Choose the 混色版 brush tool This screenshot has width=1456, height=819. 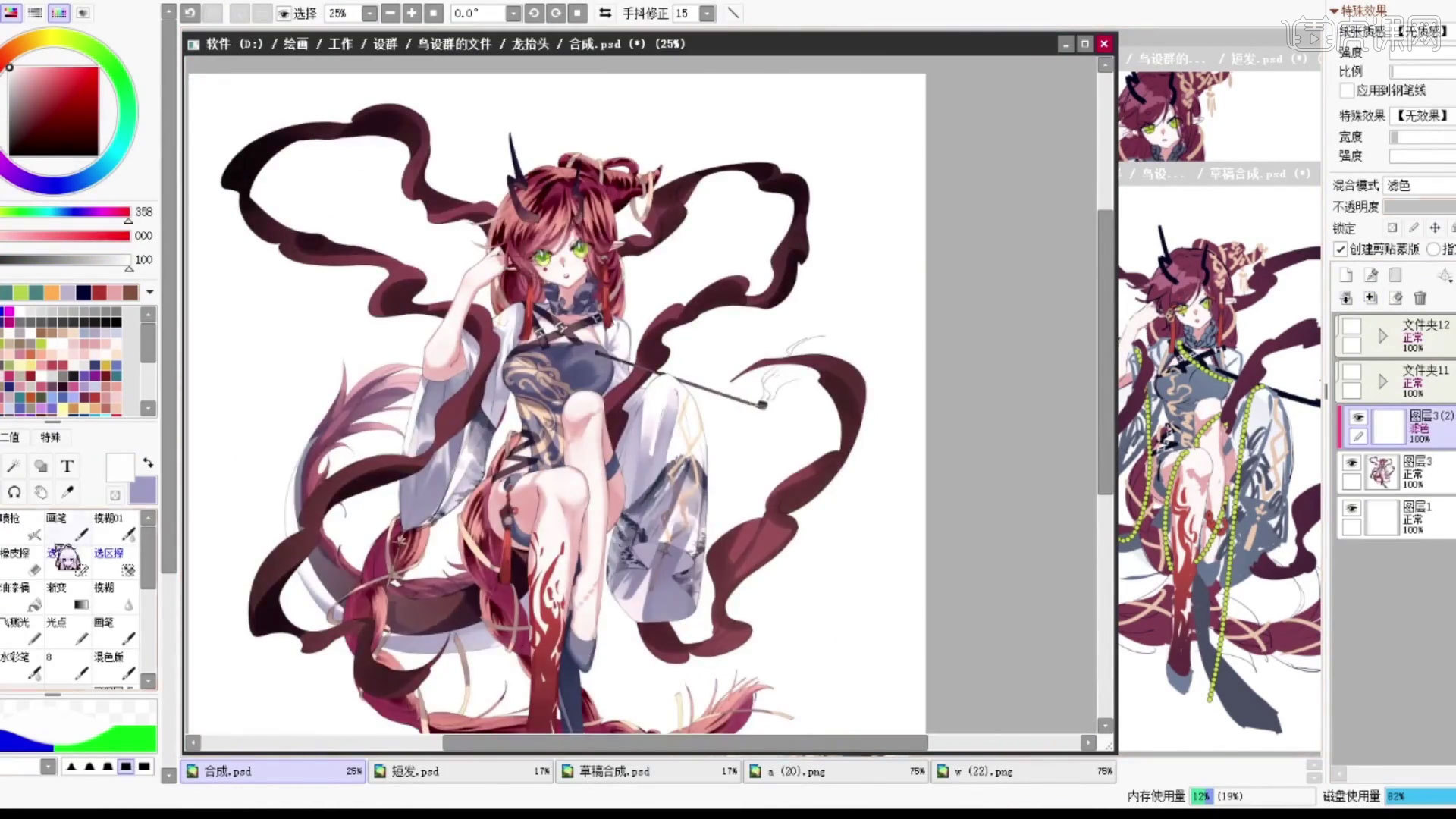[115, 665]
